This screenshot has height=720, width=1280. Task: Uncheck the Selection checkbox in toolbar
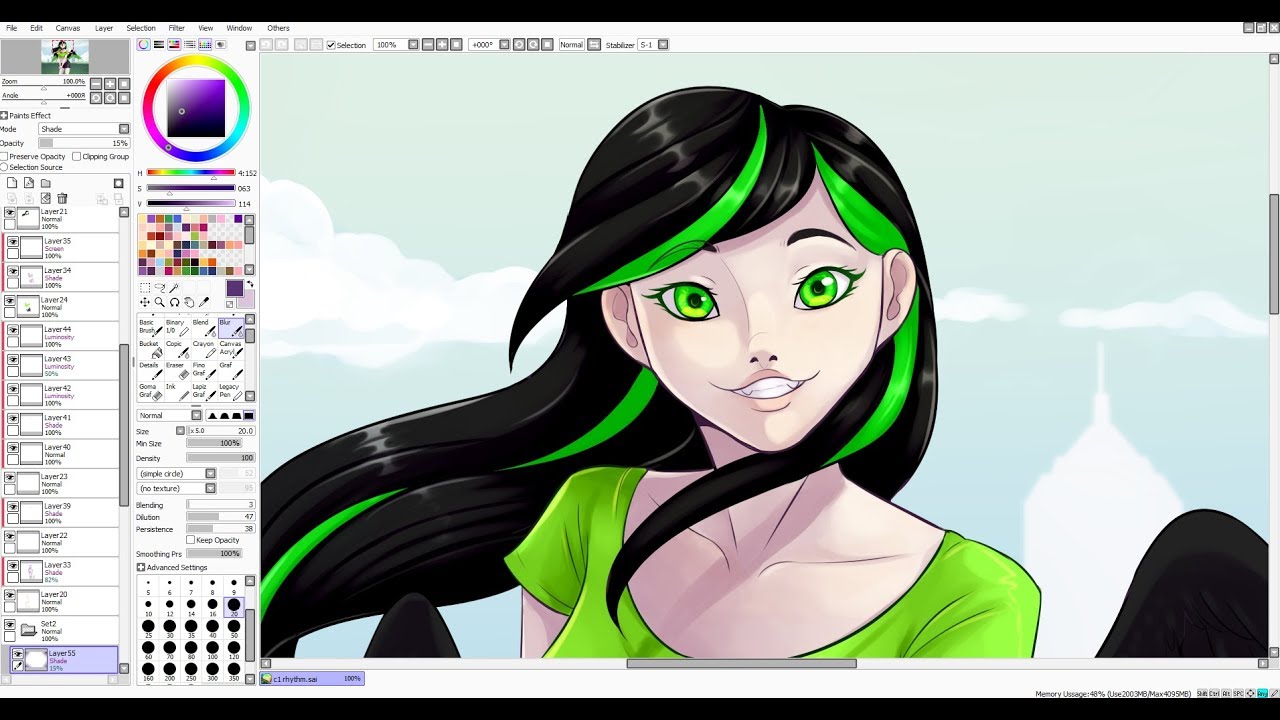(331, 45)
